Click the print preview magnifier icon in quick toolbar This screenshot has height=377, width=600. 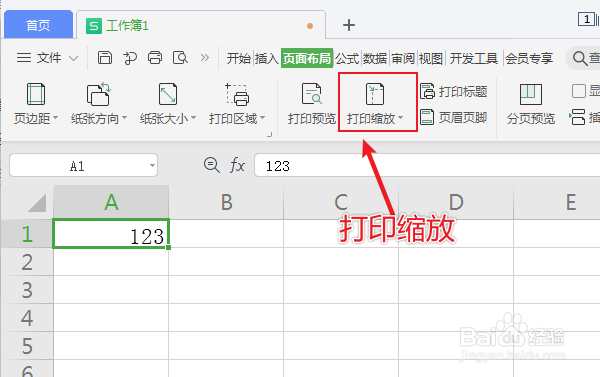(x=180, y=58)
